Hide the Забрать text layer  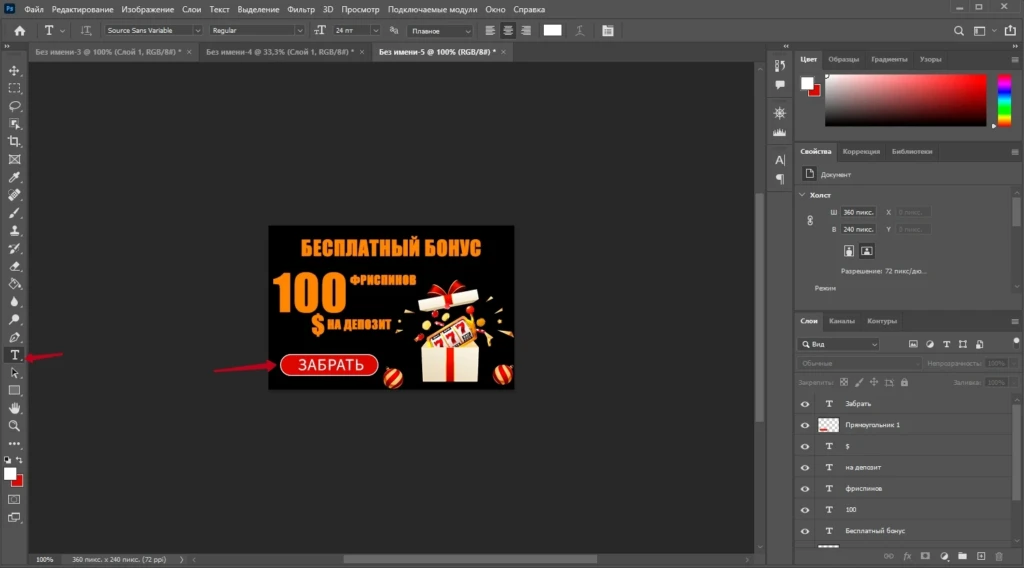[805, 404]
